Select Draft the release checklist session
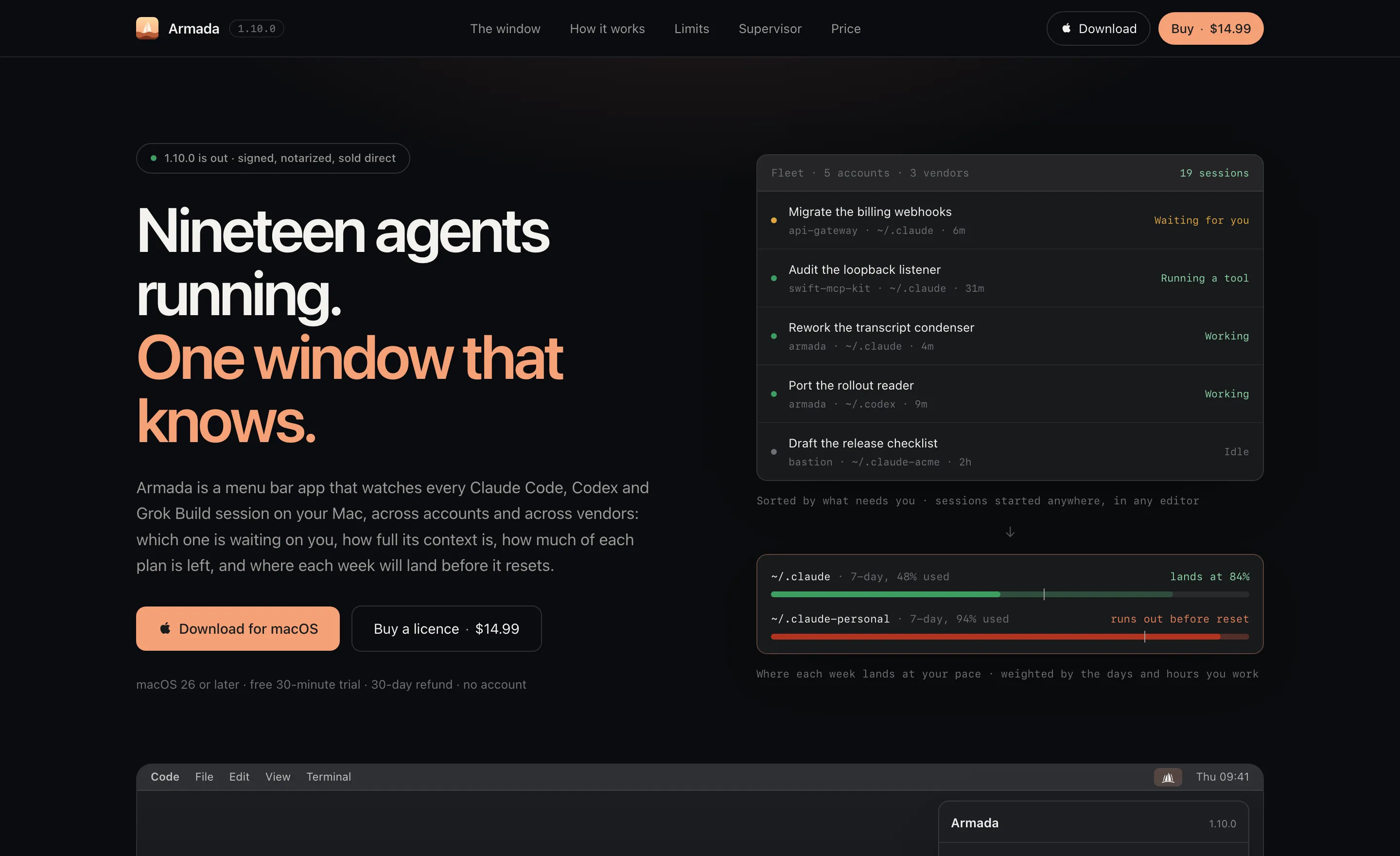The width and height of the screenshot is (1400, 856). pyautogui.click(x=1010, y=452)
